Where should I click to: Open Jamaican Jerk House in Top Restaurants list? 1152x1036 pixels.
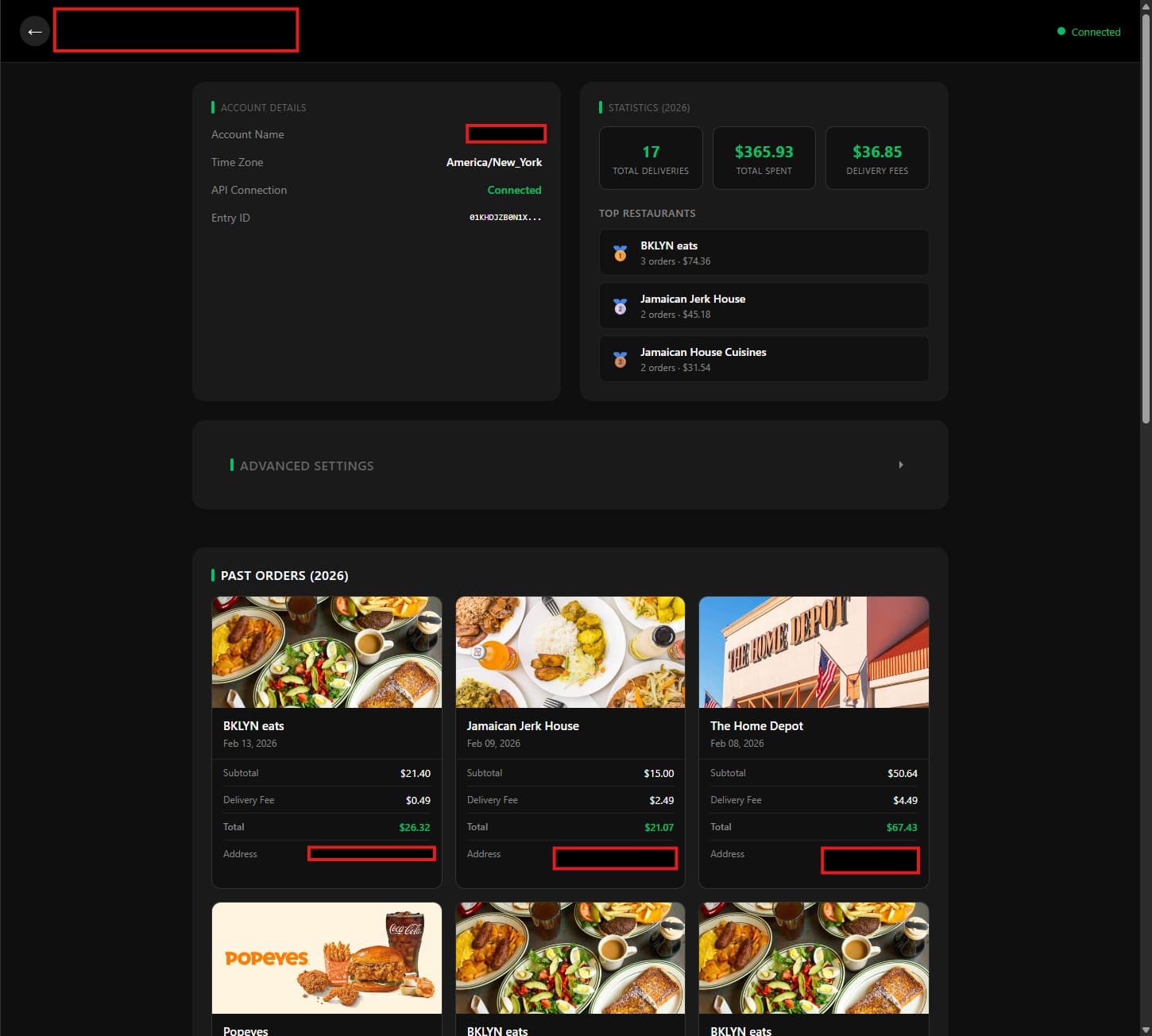(x=764, y=306)
